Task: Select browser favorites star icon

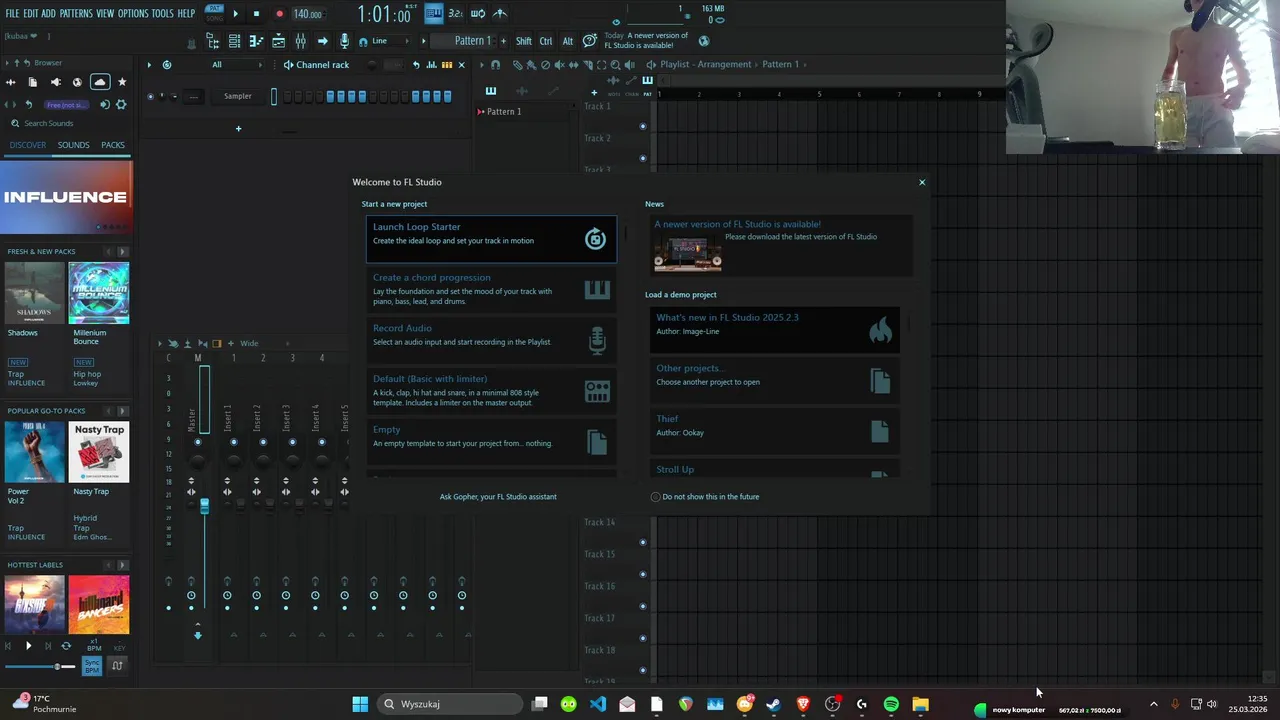Action: coord(122,82)
